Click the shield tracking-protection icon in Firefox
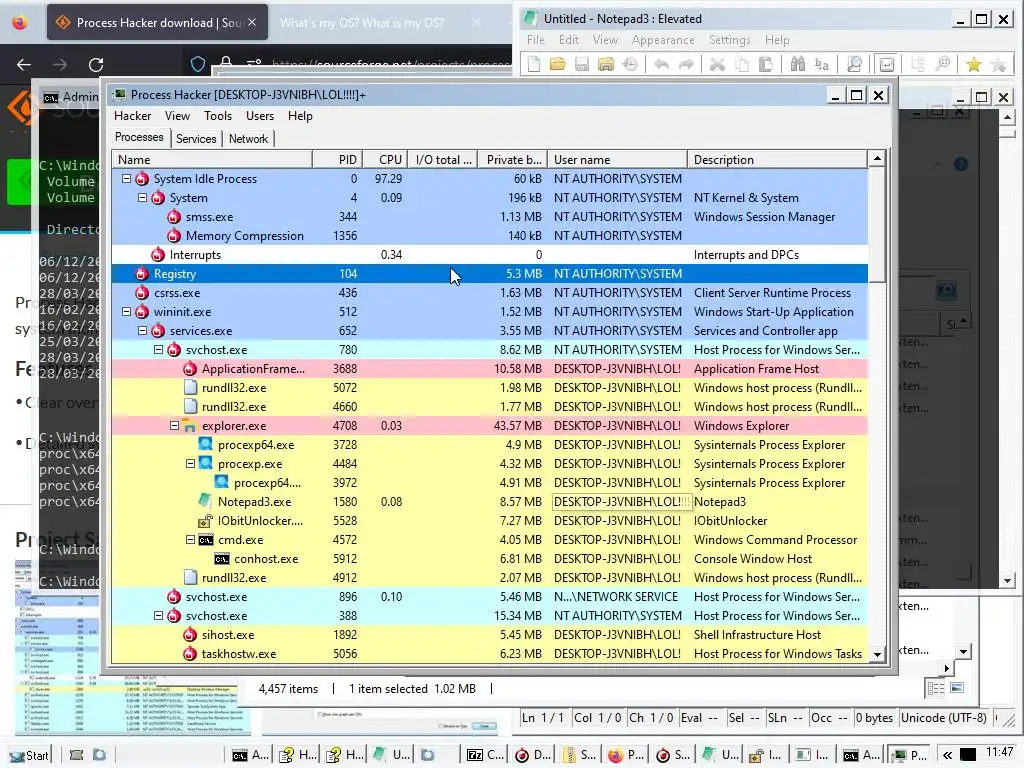The image size is (1024, 768). tap(198, 64)
